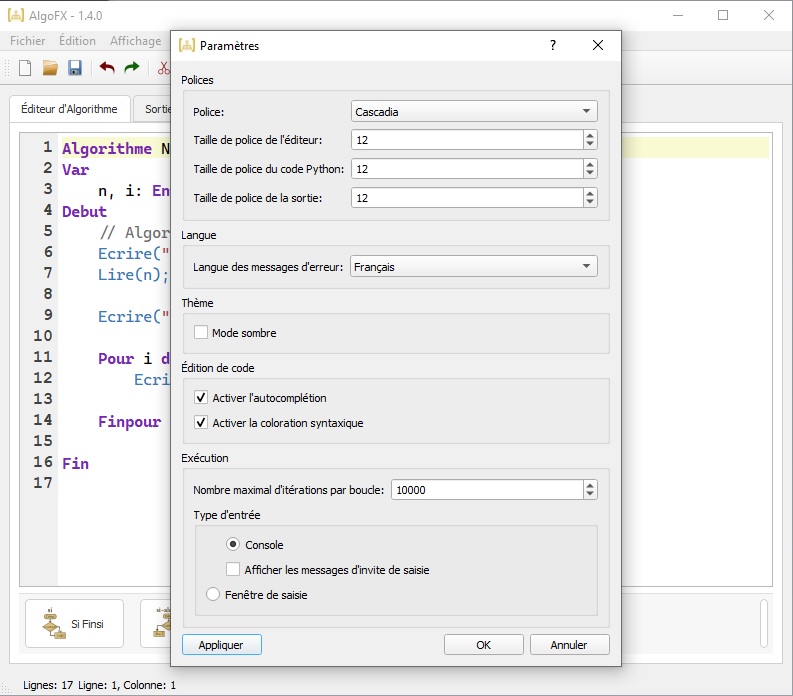Maximize the AlgoFX window

coord(723,15)
